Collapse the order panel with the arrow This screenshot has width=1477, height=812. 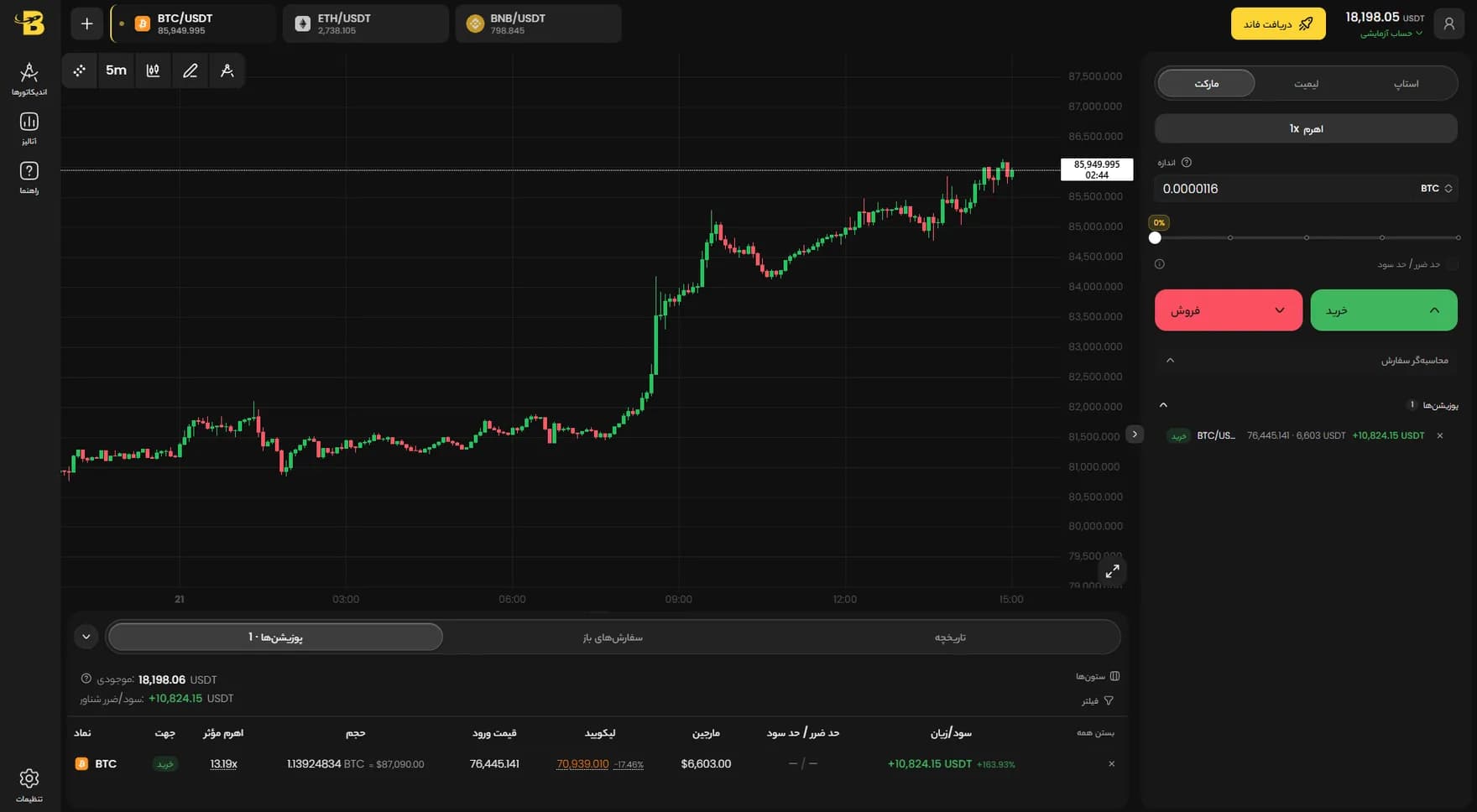tap(1135, 435)
